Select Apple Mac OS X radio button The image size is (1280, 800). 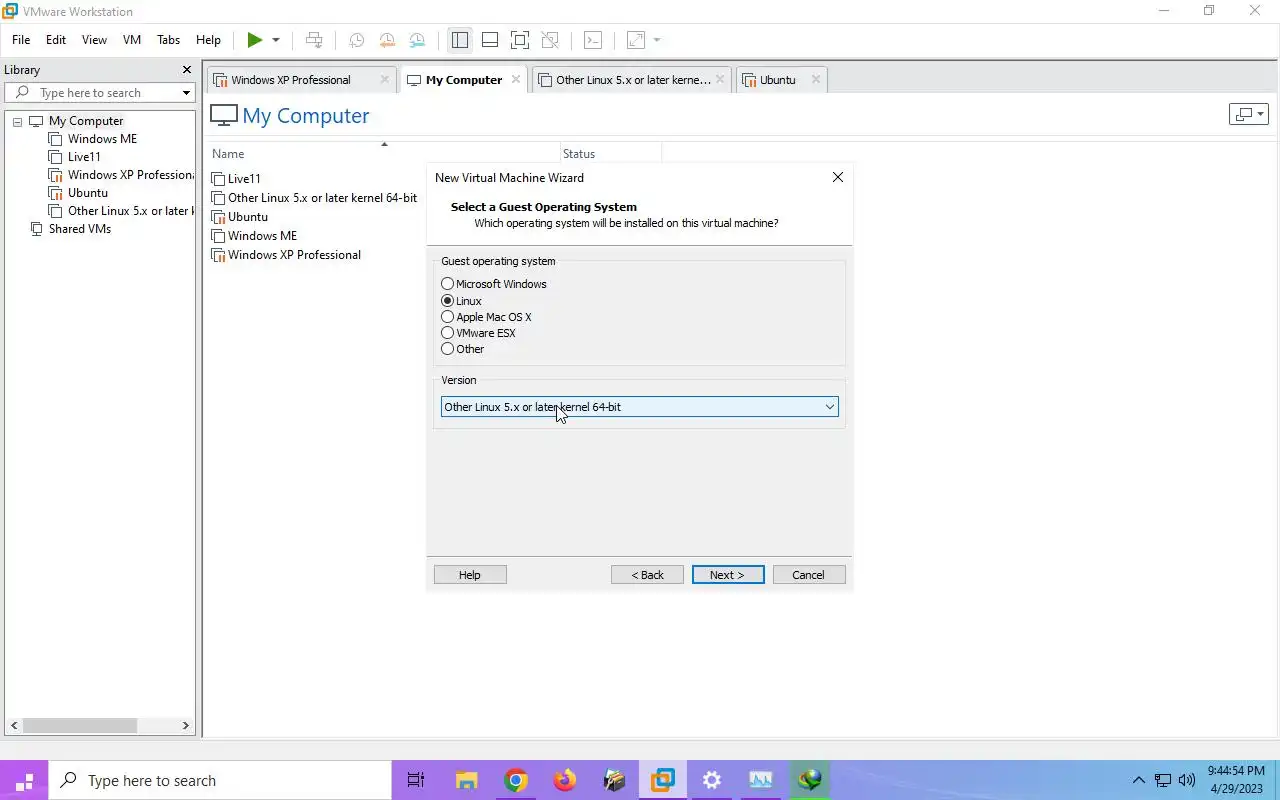(448, 317)
